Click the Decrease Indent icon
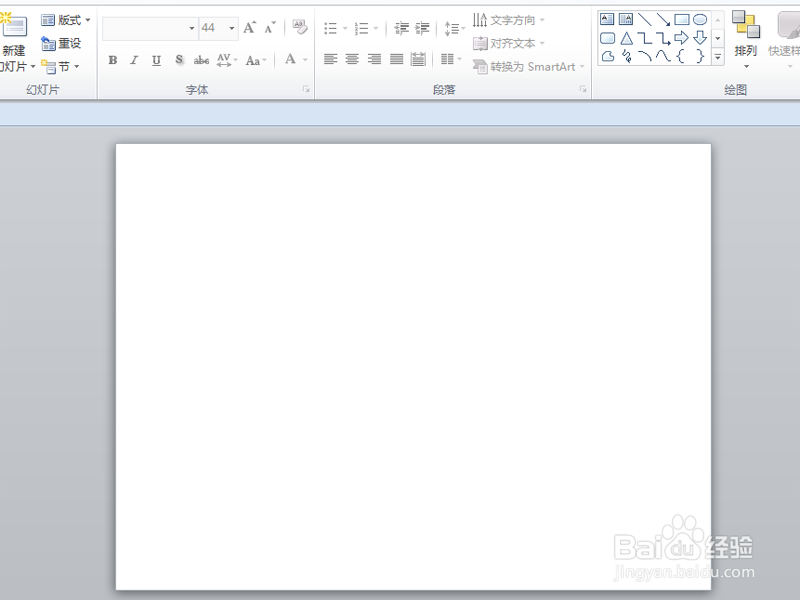The image size is (800, 600). point(402,28)
